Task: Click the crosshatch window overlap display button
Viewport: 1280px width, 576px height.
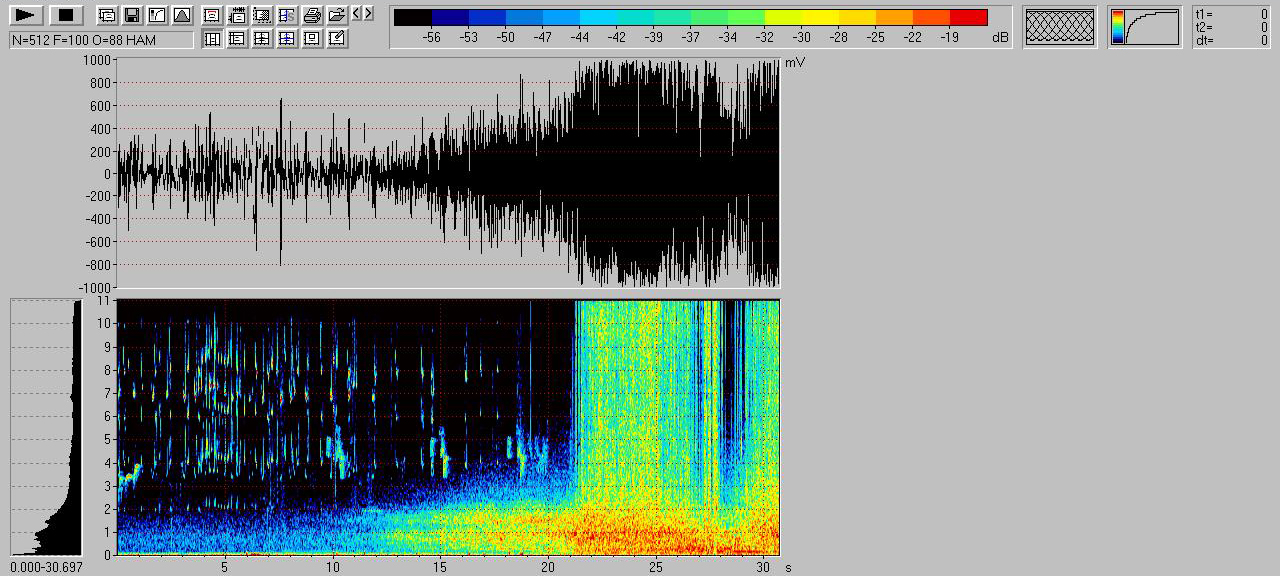Action: 1060,27
